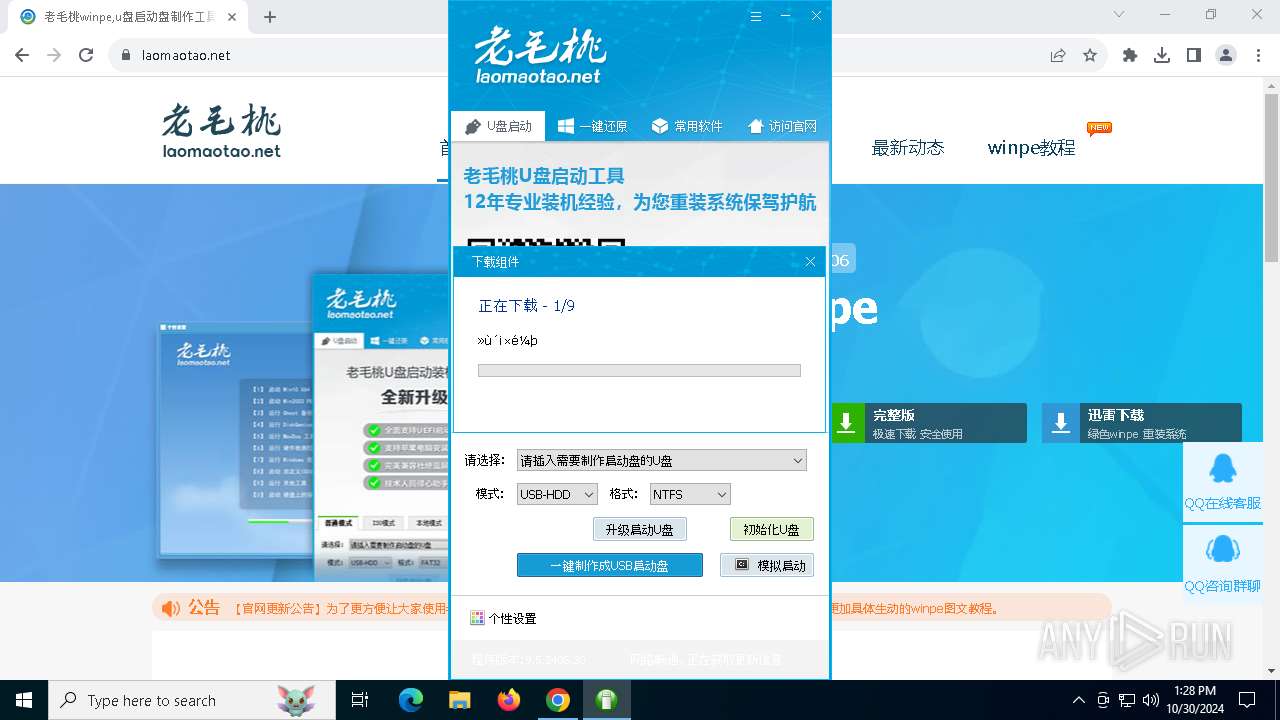Download 完整版 from the website
Image resolution: width=1280 pixels, height=720 pixels.
pos(927,423)
